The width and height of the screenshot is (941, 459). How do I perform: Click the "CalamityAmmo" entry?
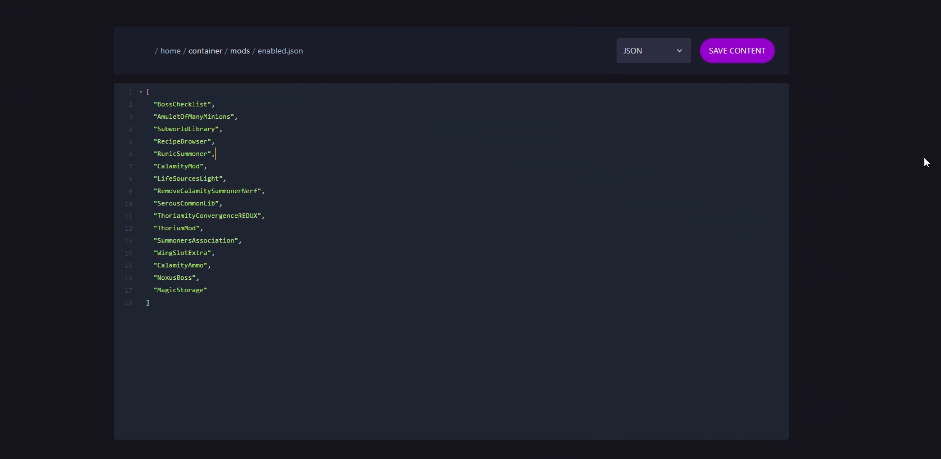coord(182,265)
